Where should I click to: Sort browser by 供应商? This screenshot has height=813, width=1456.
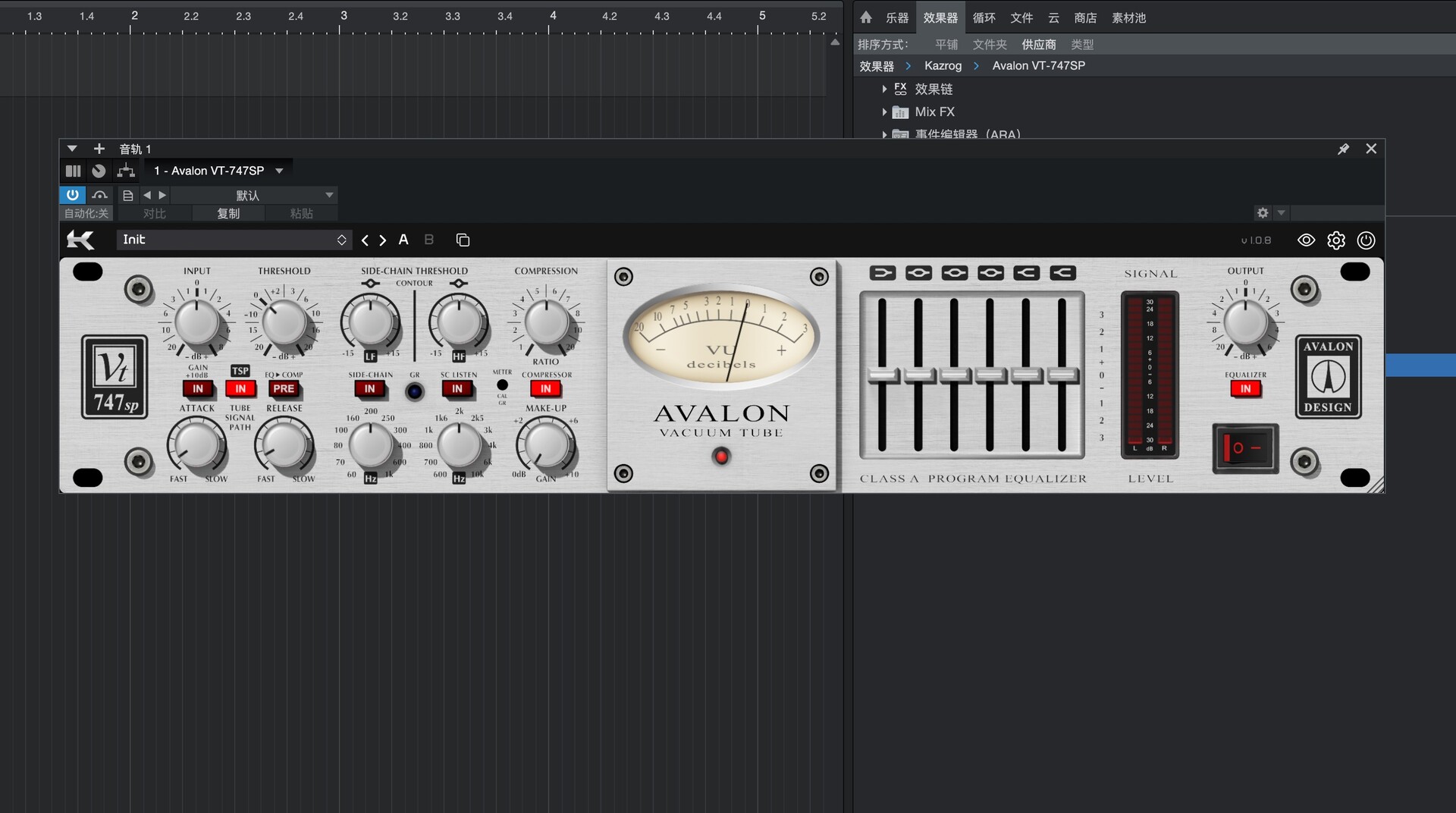click(1039, 45)
